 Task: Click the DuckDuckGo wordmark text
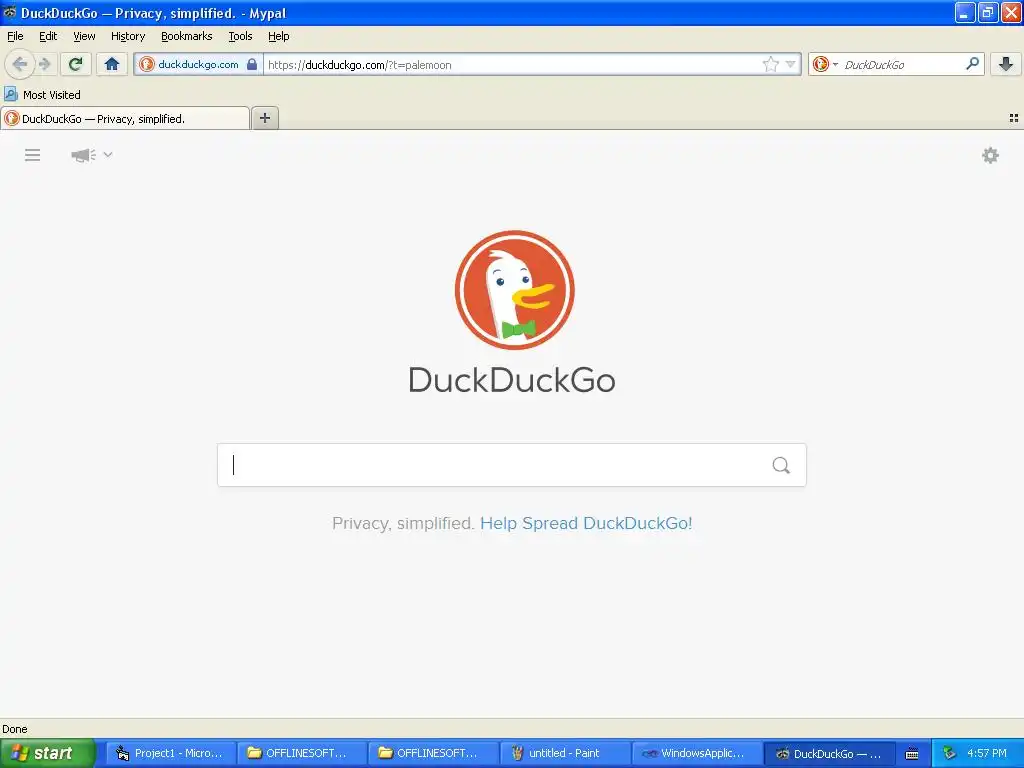(x=512, y=380)
